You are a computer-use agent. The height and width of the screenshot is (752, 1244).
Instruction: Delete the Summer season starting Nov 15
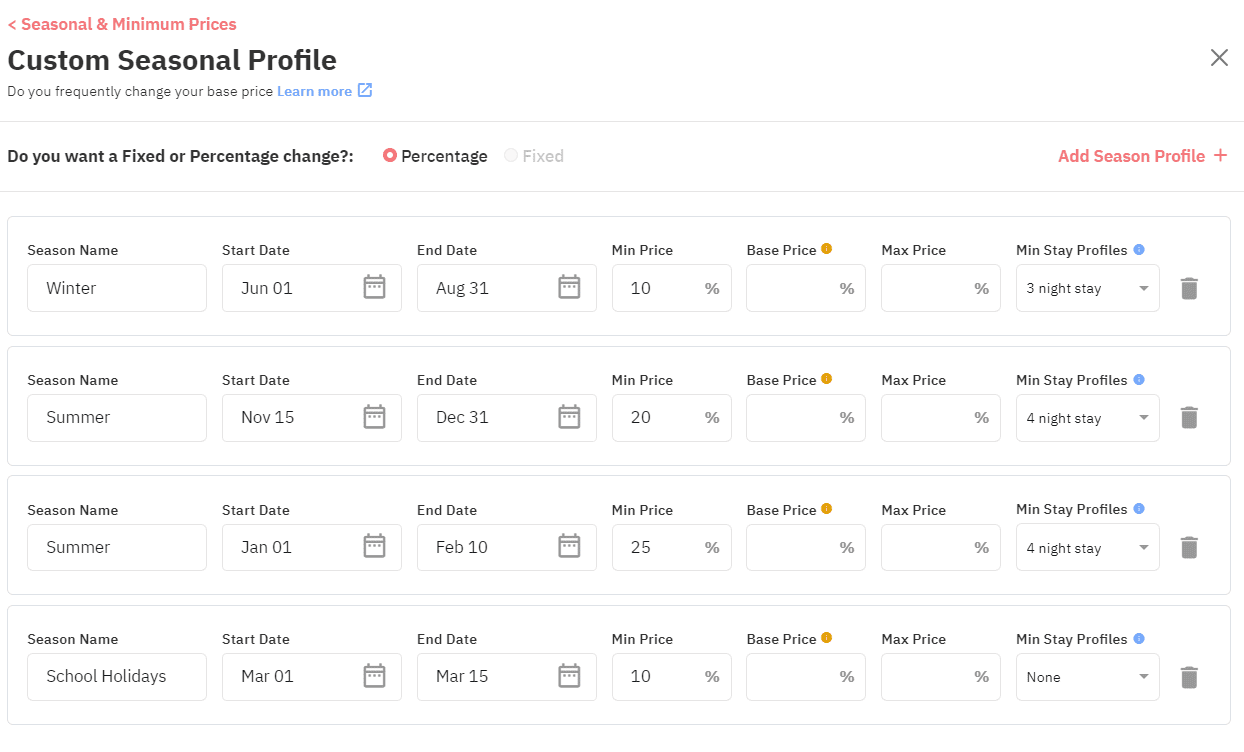coord(1189,418)
